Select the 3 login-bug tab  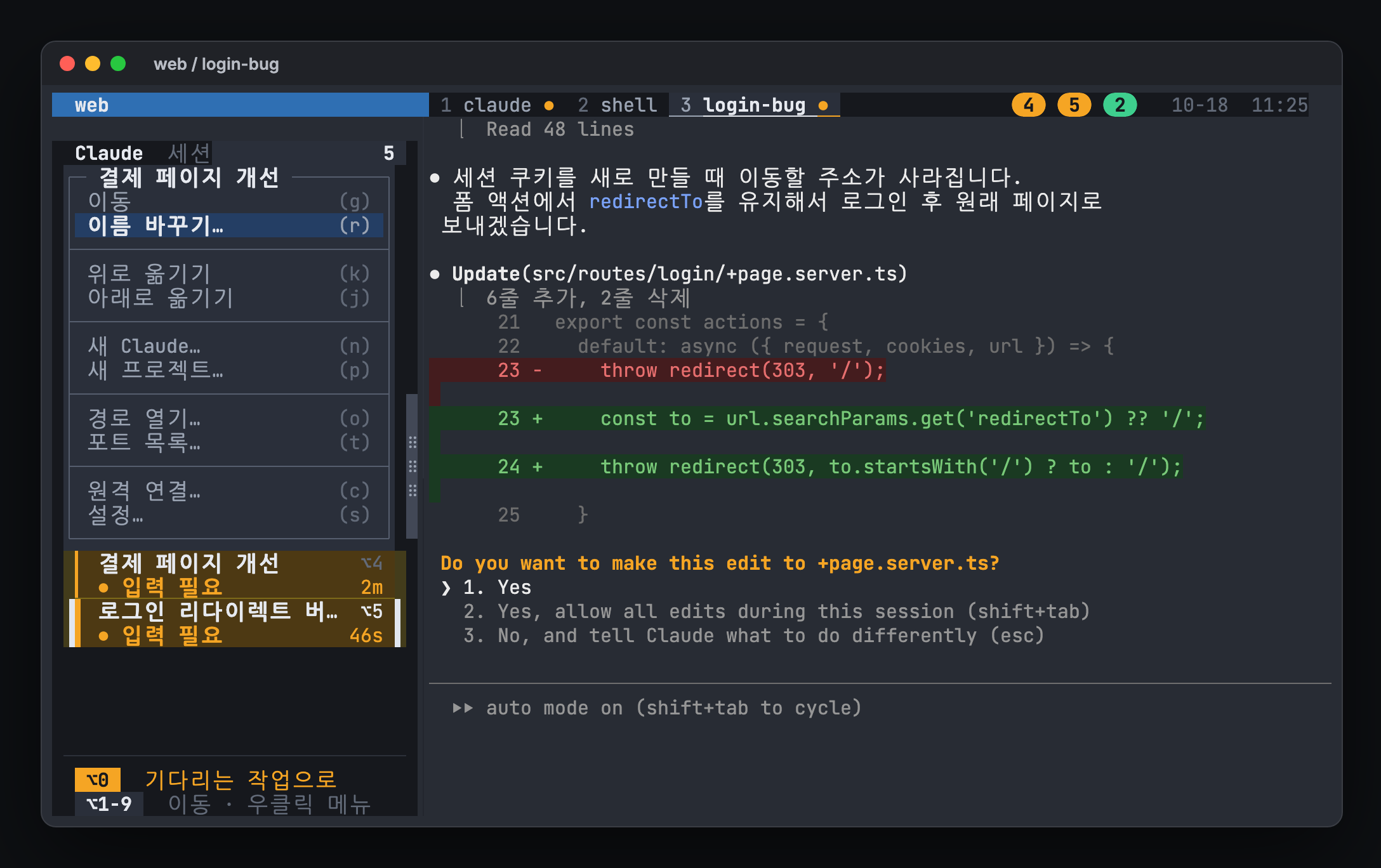pyautogui.click(x=754, y=105)
